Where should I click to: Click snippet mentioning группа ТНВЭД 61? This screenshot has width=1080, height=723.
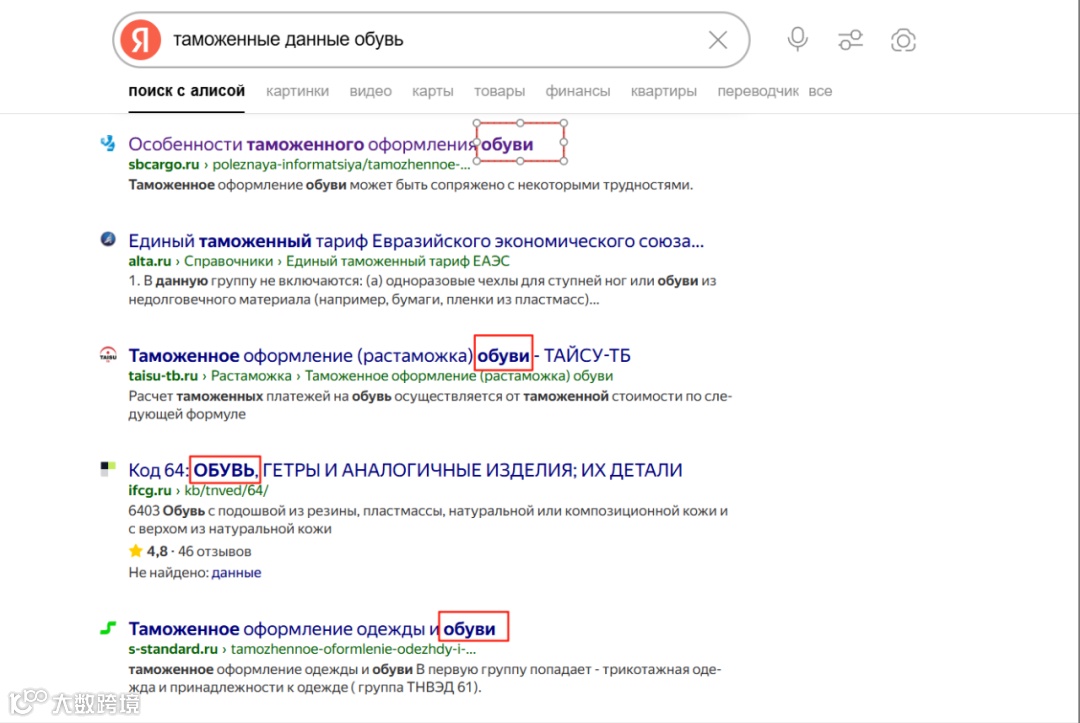click(424, 678)
